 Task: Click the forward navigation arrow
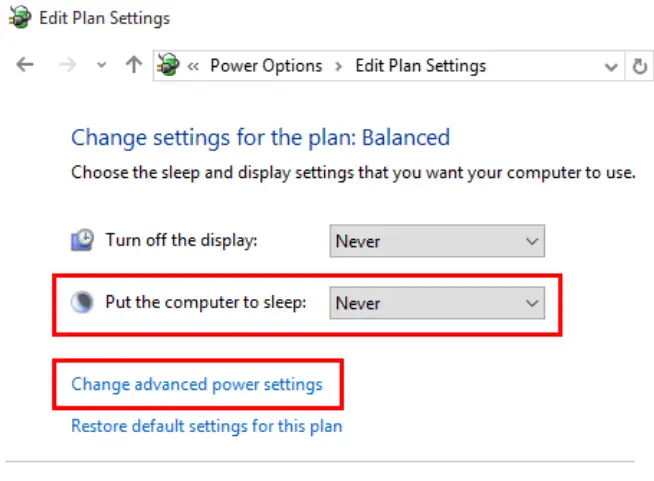click(69, 66)
